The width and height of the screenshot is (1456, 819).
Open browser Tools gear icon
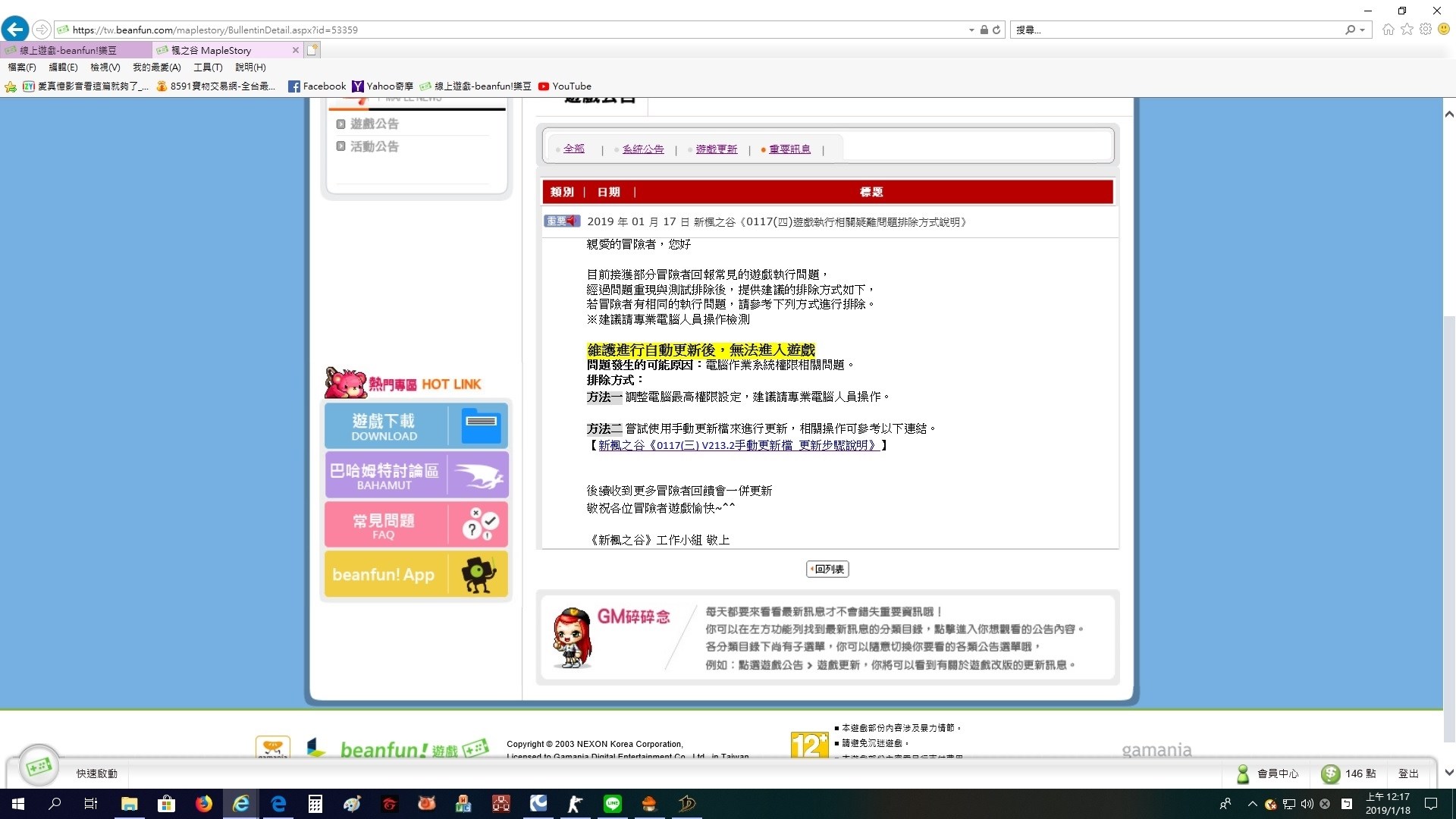tap(1426, 29)
